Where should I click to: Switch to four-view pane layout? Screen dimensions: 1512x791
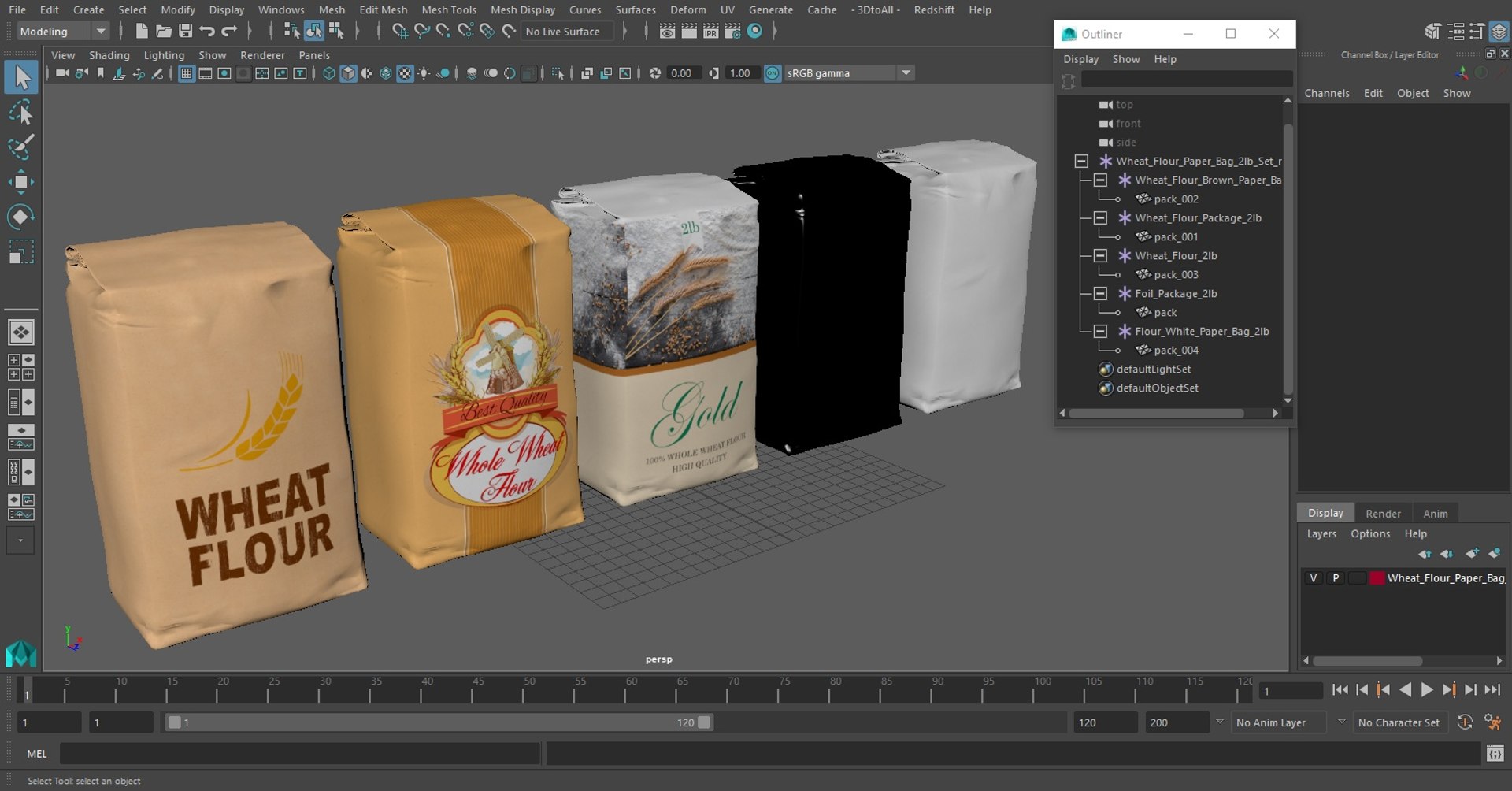21,367
